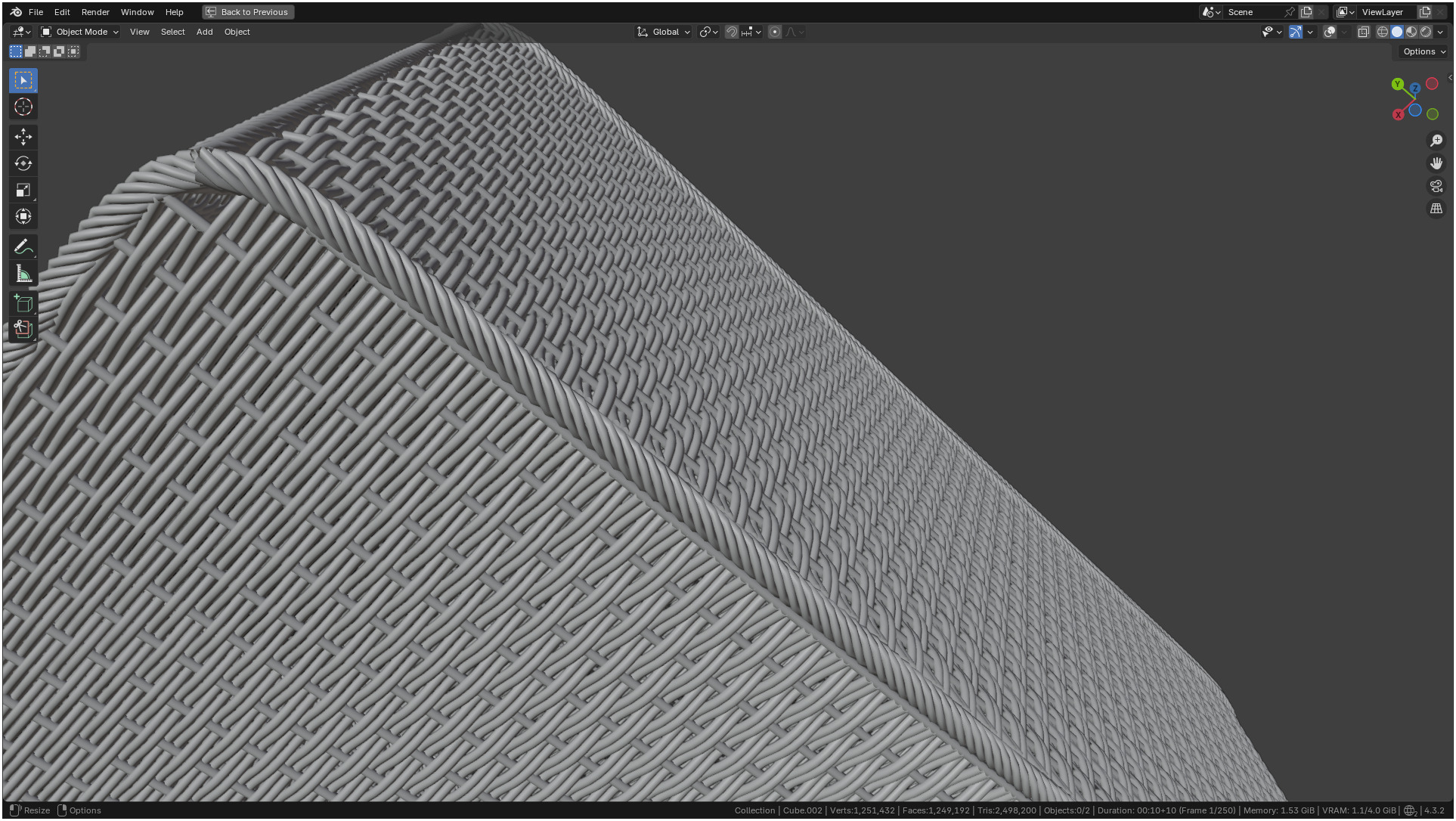Toggle show gizmos button
Screen dimensions: 1456x821
coord(1296,32)
